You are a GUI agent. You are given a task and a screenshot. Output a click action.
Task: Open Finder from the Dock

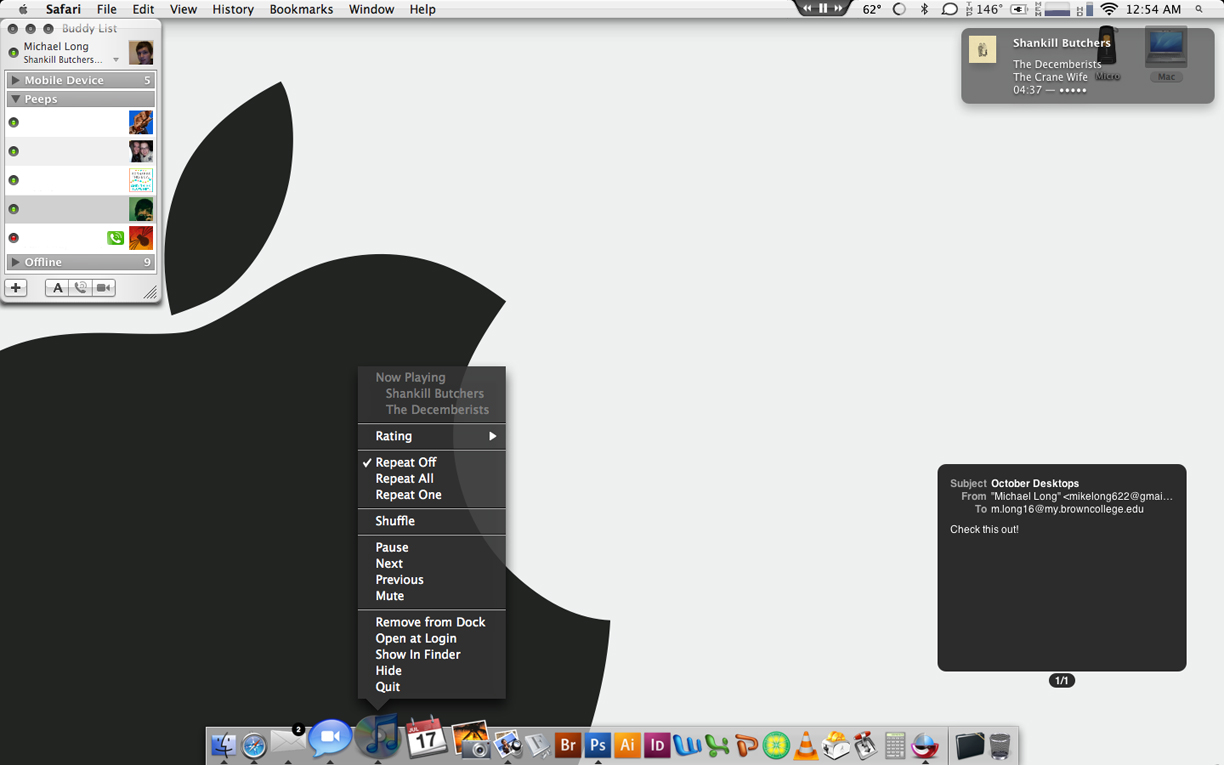point(224,745)
